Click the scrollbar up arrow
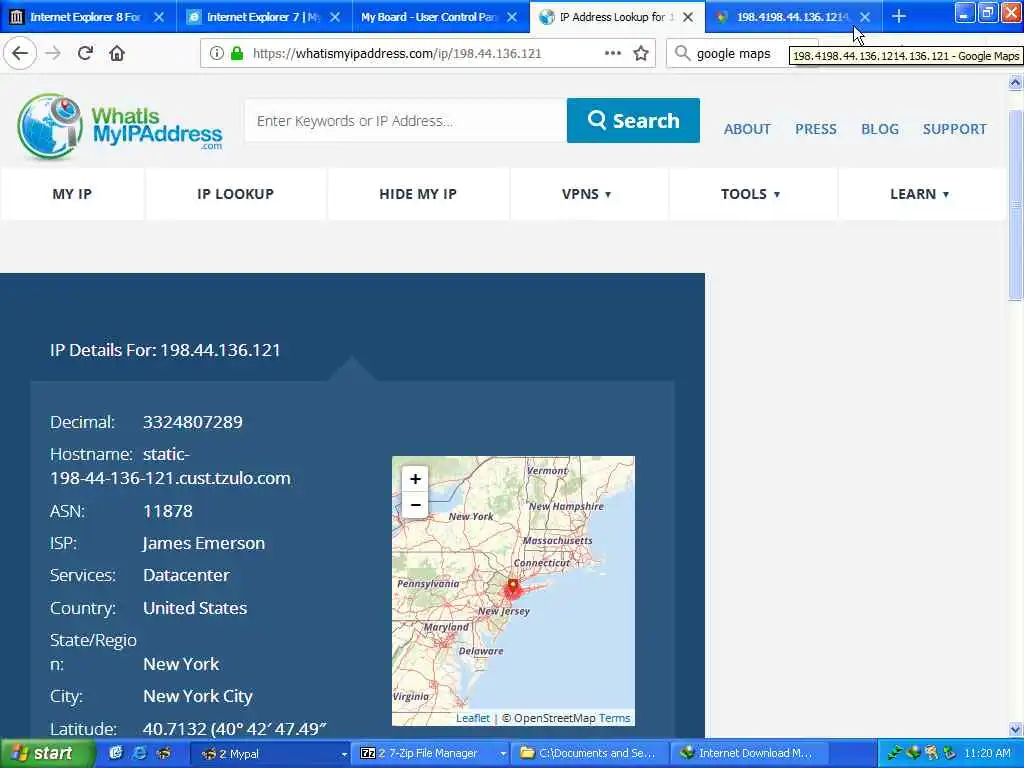This screenshot has height=768, width=1024. tap(1015, 82)
